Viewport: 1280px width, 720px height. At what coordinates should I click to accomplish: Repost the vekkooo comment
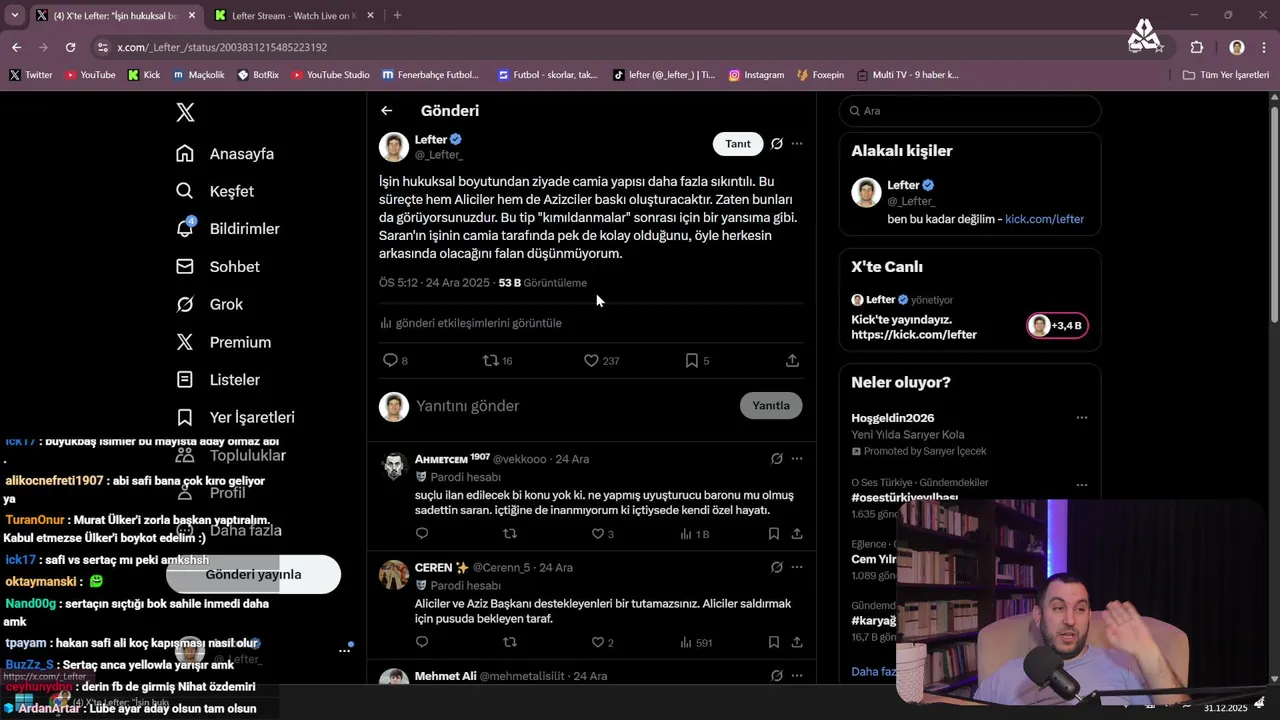(510, 534)
